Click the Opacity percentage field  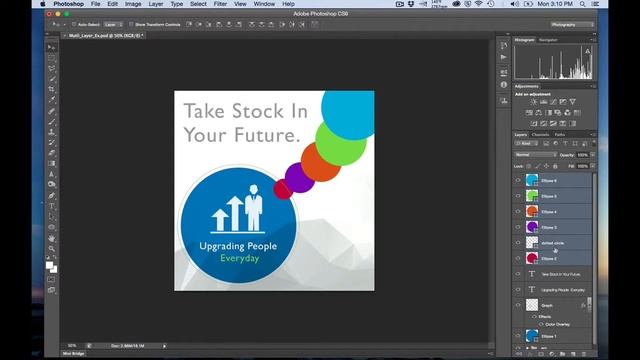tap(583, 155)
